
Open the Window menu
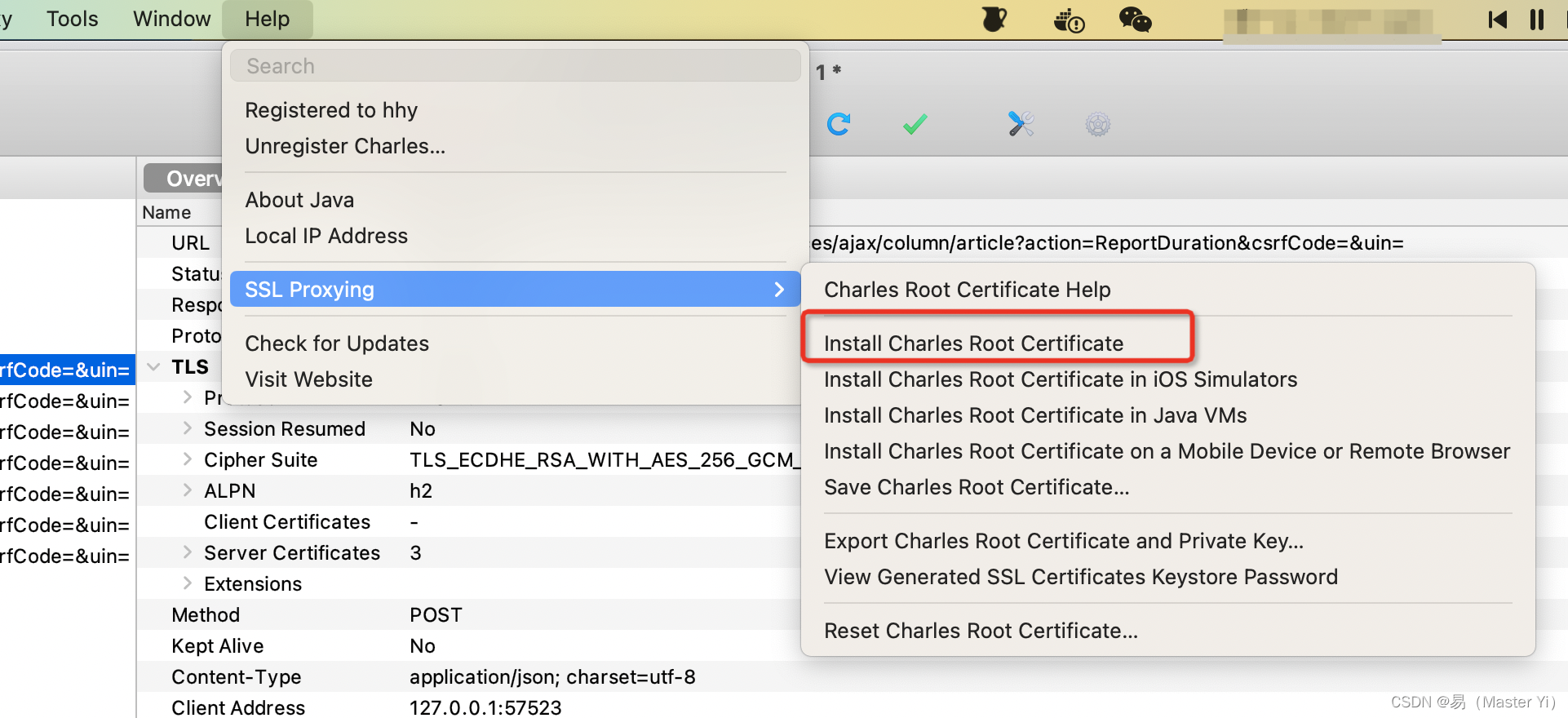(172, 19)
